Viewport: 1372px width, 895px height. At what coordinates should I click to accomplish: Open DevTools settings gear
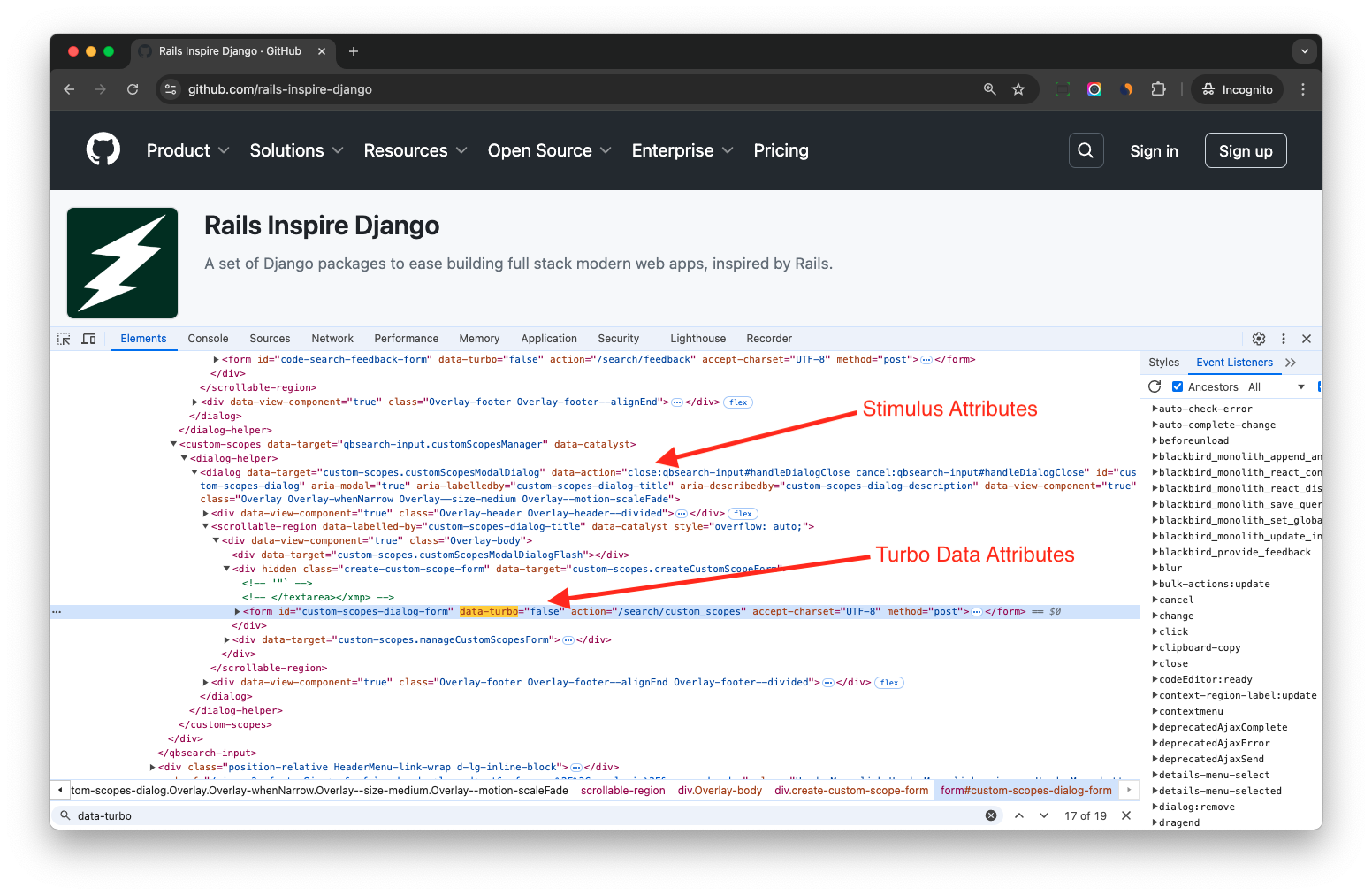tap(1259, 339)
